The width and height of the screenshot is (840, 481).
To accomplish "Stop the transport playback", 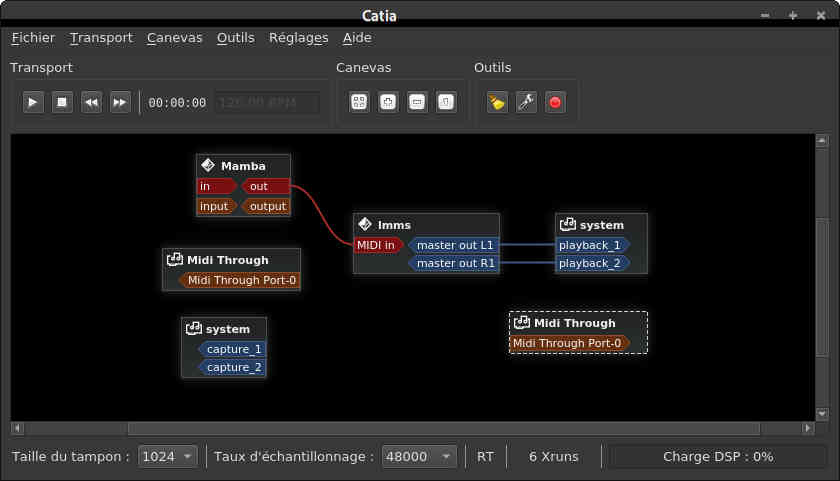I will coord(62,102).
